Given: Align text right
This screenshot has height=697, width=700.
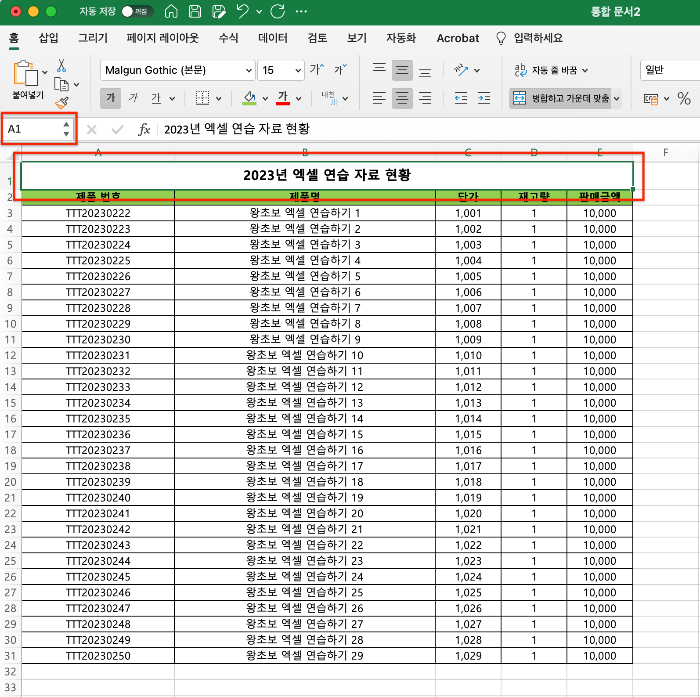Looking at the screenshot, I should [425, 98].
